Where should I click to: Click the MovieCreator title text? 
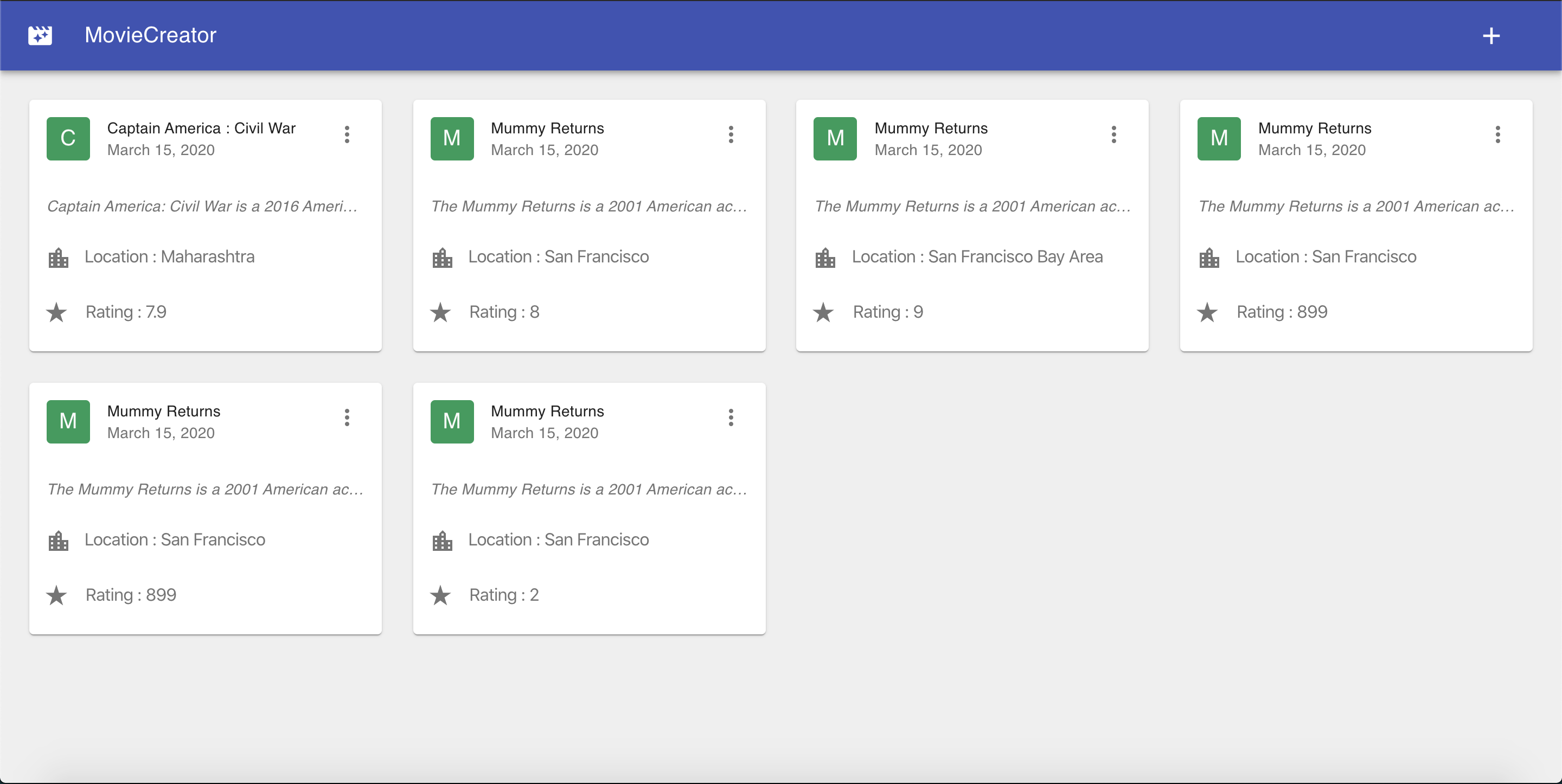pyautogui.click(x=150, y=35)
